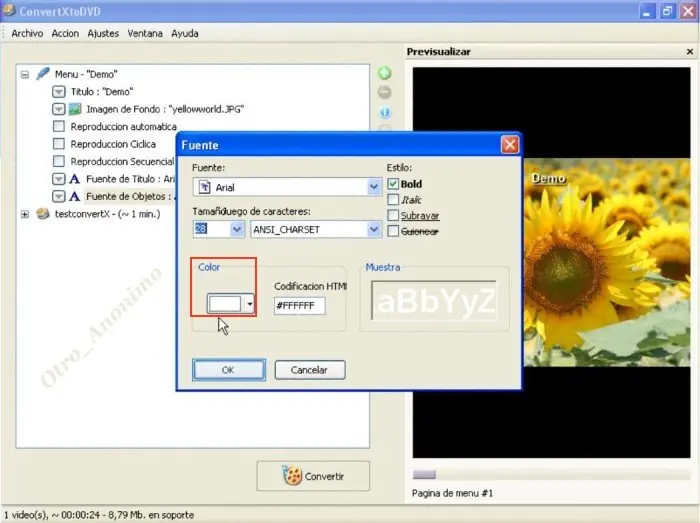Select the testconvertX - (~ 1 min.) row
The width and height of the screenshot is (700, 523).
107,214
